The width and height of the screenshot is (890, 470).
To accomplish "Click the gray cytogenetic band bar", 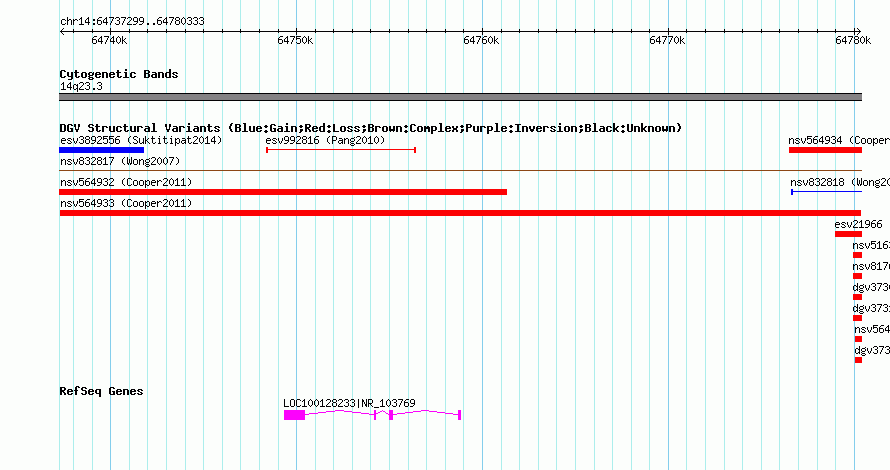I will click(x=460, y=97).
